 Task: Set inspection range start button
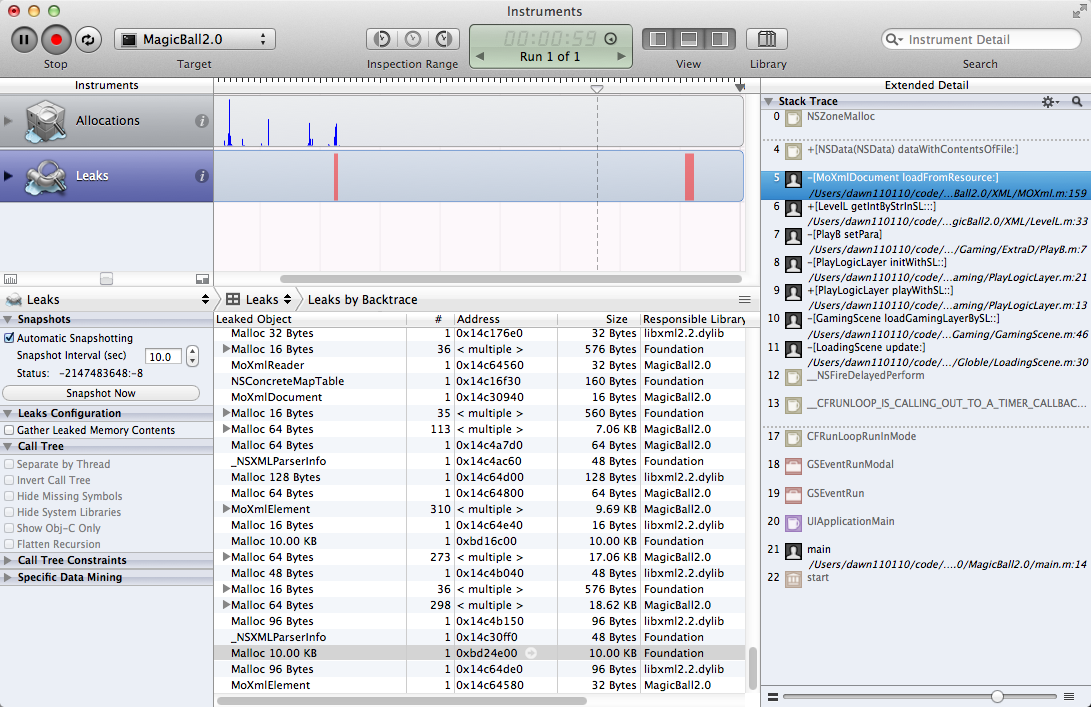(x=381, y=39)
